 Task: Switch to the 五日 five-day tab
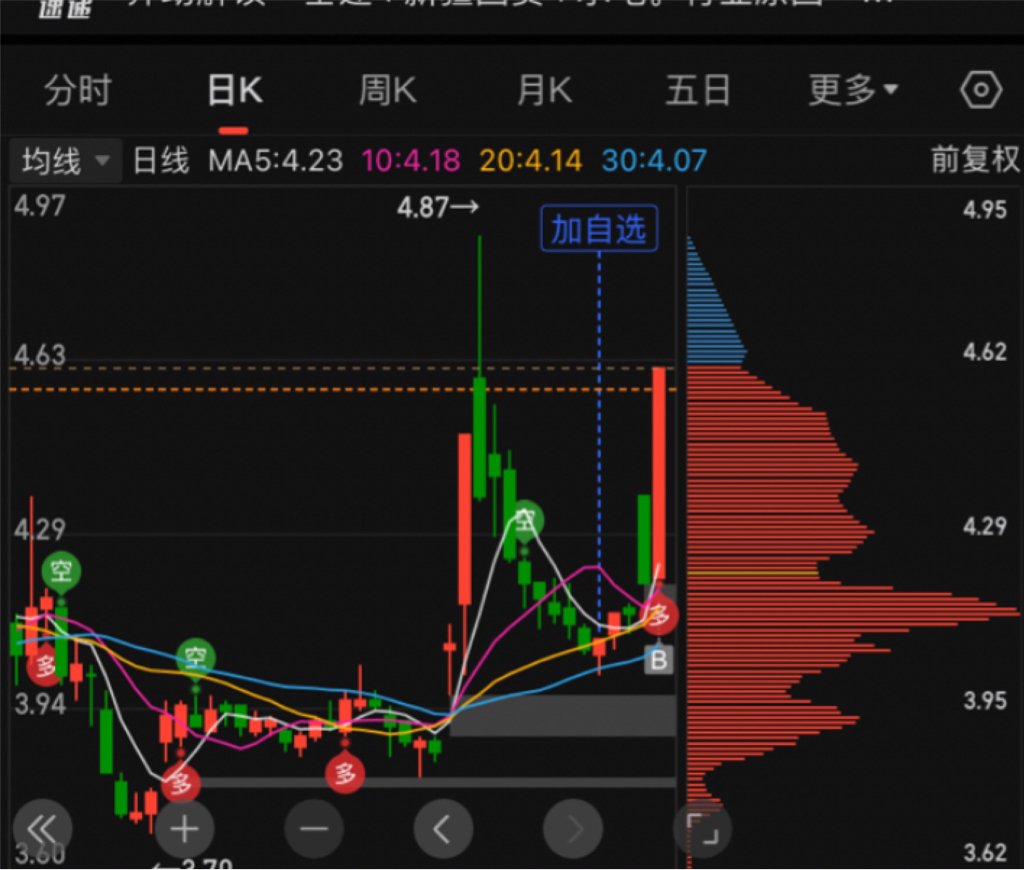click(697, 89)
